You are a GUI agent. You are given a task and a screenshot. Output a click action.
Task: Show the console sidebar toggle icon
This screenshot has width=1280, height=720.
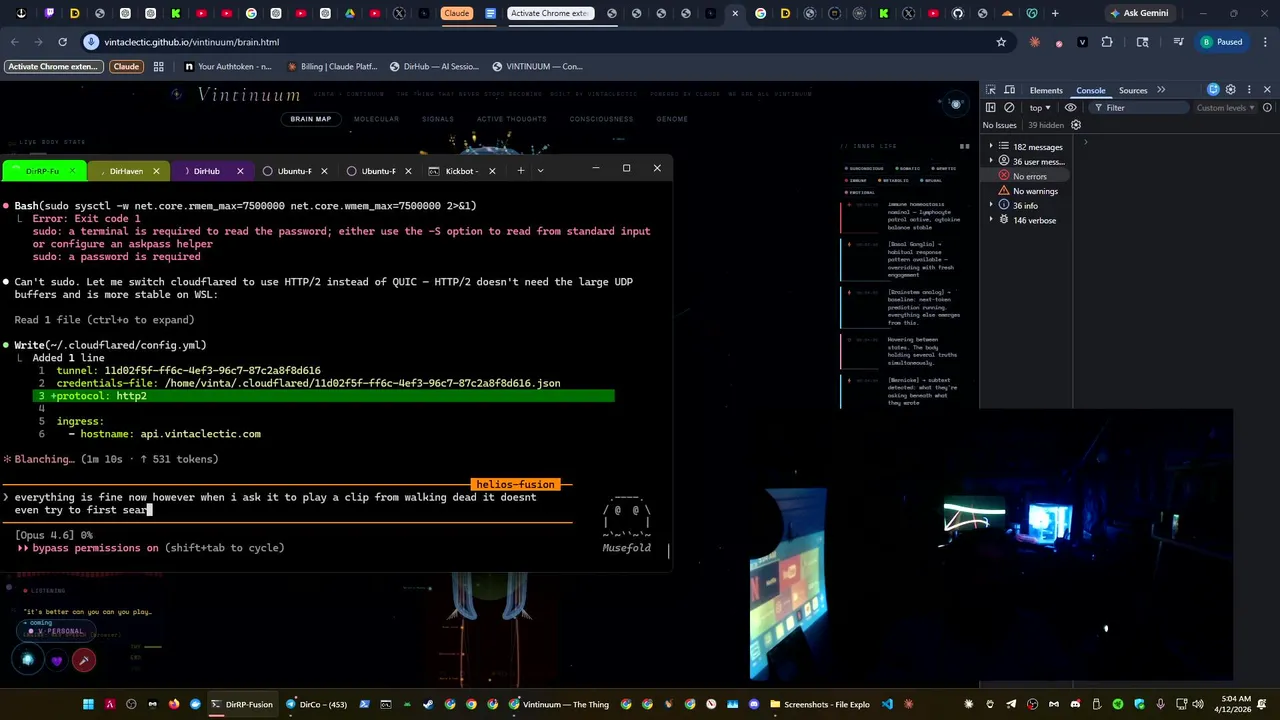tap(991, 107)
